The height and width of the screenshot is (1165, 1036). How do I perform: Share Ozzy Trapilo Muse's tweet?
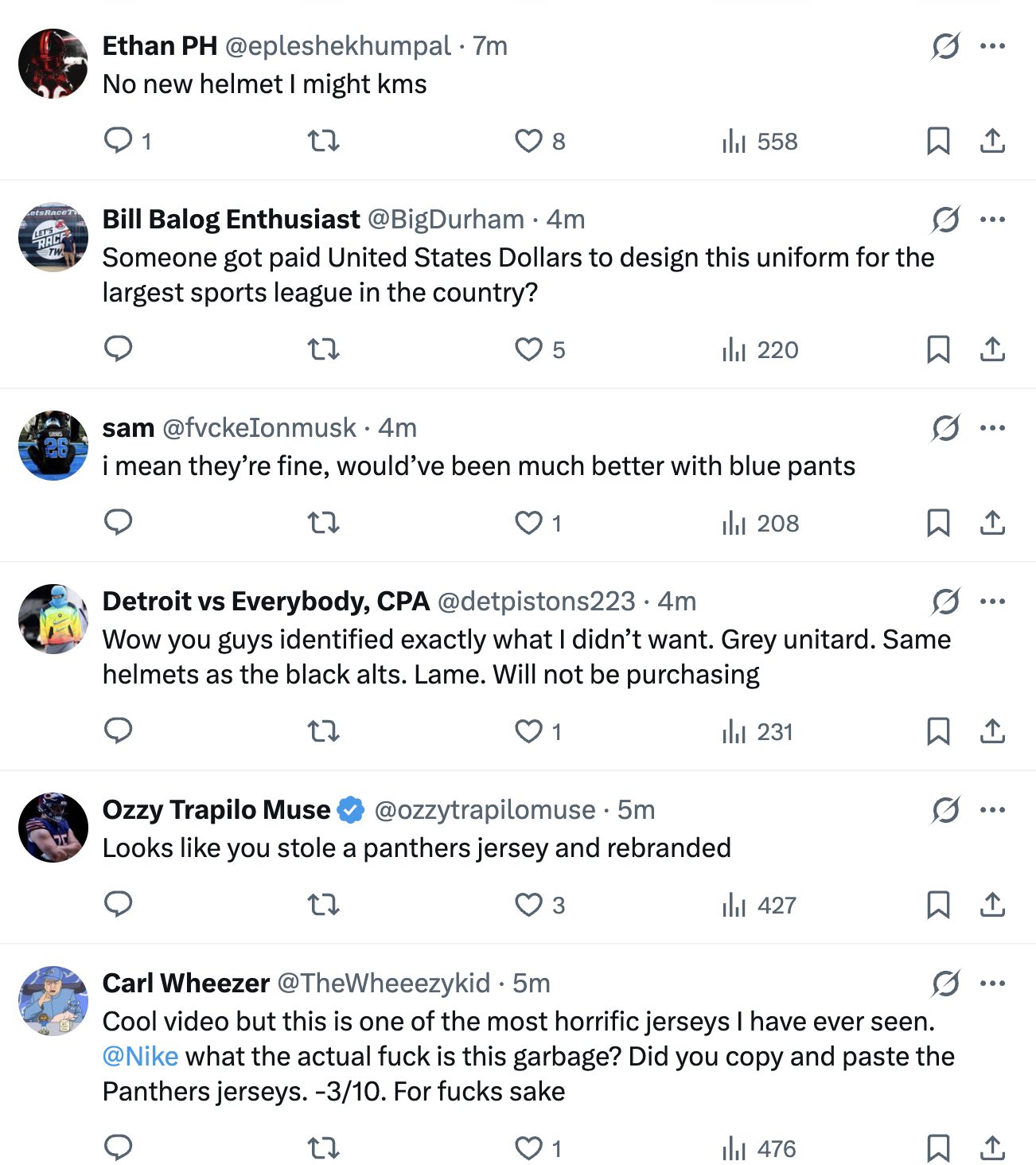(992, 905)
